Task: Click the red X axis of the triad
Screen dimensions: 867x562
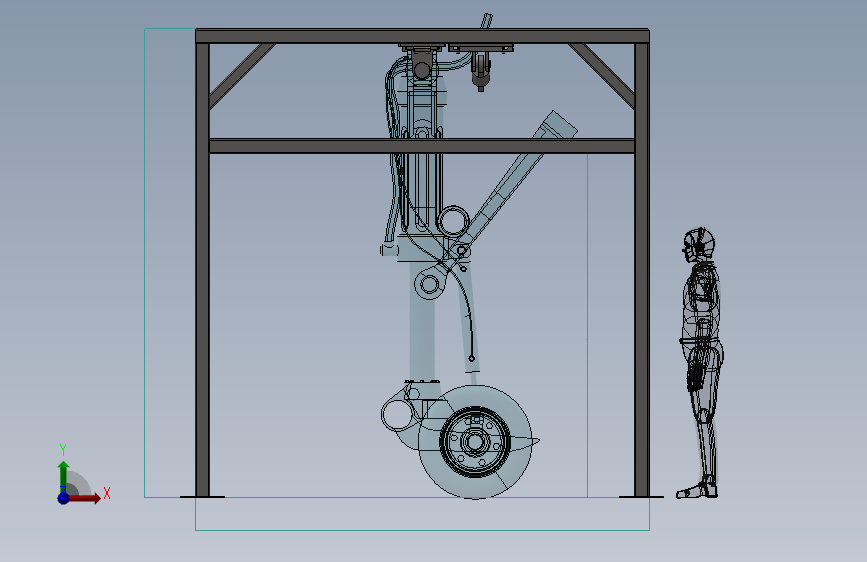Action: coord(85,498)
